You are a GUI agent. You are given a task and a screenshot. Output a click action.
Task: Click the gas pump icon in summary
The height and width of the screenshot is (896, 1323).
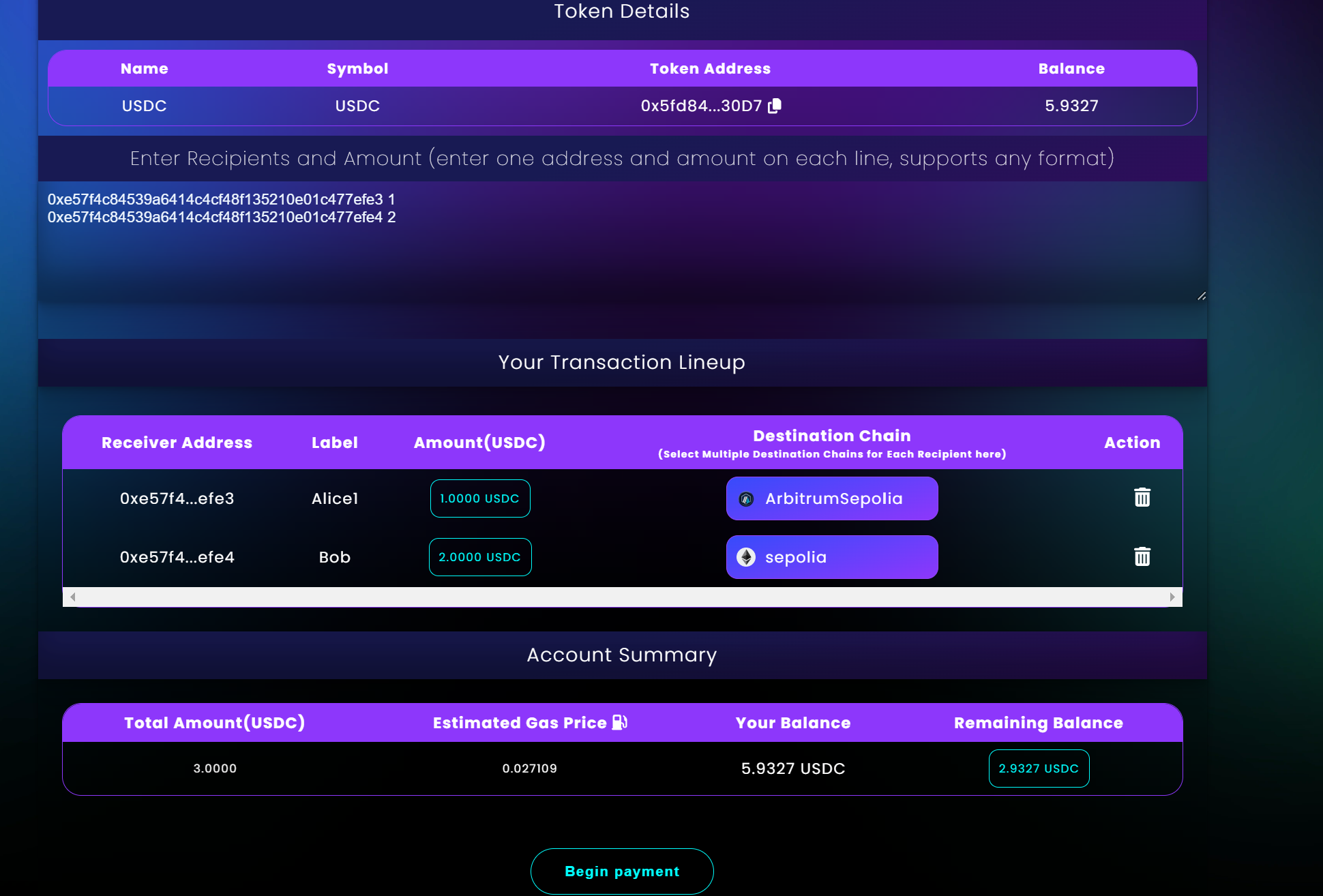pyautogui.click(x=619, y=722)
